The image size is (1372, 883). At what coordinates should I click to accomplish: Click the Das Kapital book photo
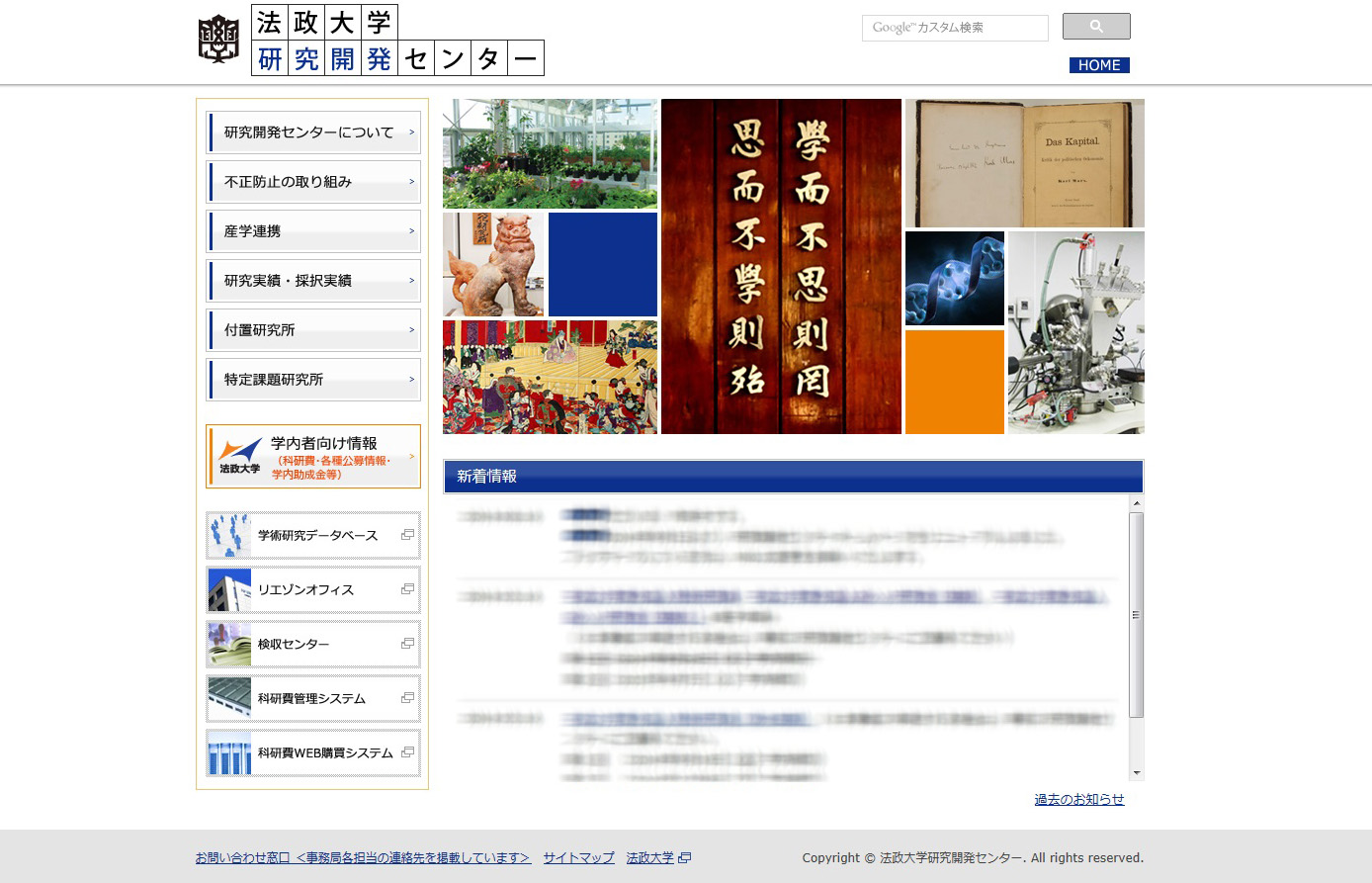click(1025, 163)
